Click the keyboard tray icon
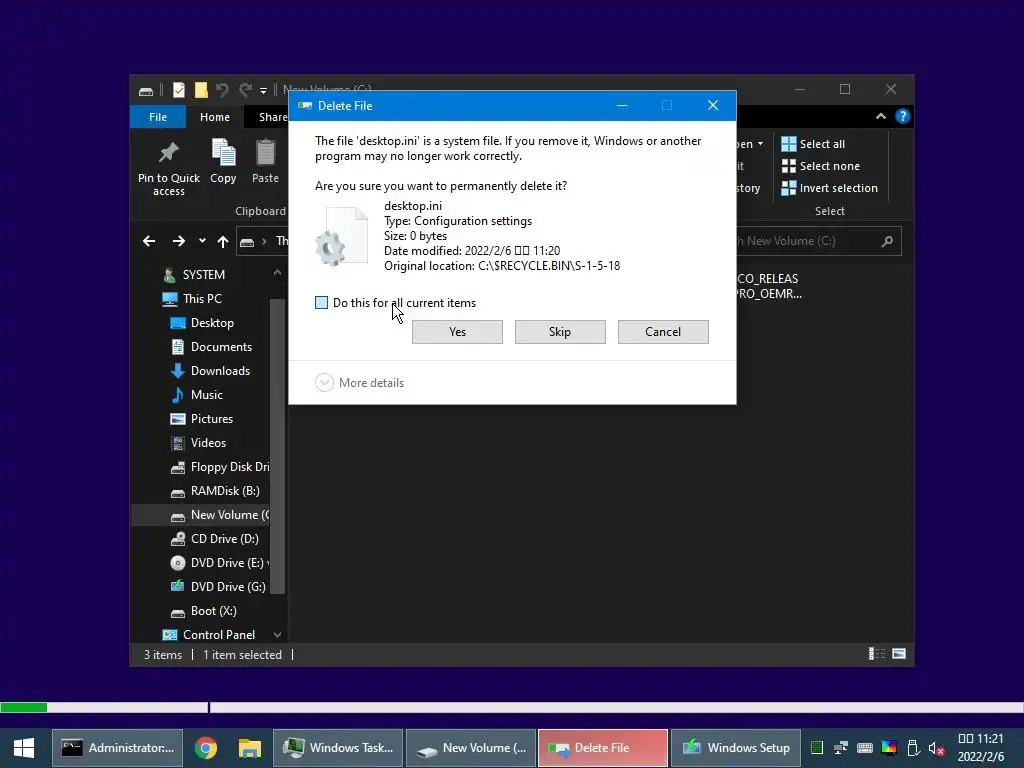This screenshot has height=768, width=1024. [x=865, y=748]
